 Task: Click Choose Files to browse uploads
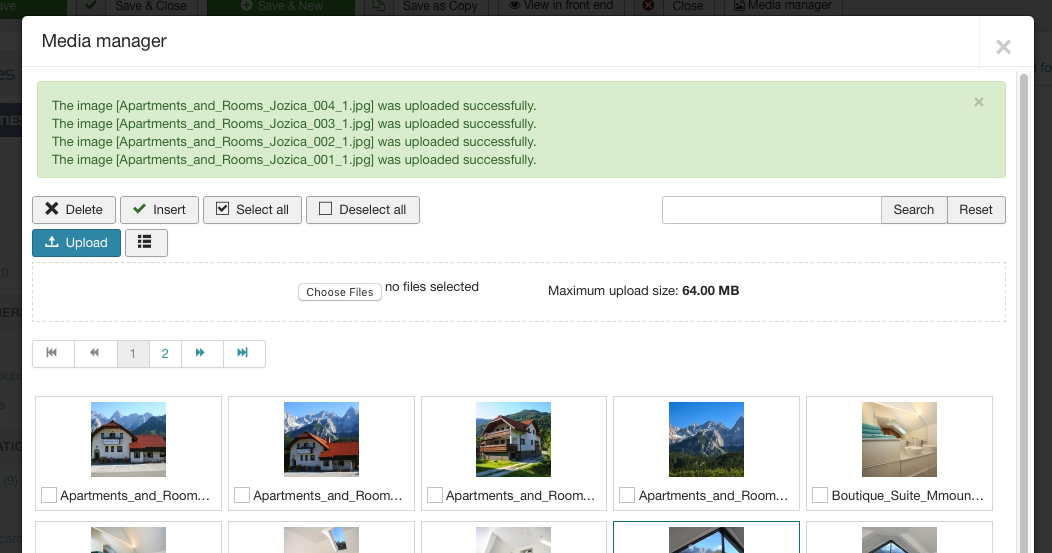[340, 292]
